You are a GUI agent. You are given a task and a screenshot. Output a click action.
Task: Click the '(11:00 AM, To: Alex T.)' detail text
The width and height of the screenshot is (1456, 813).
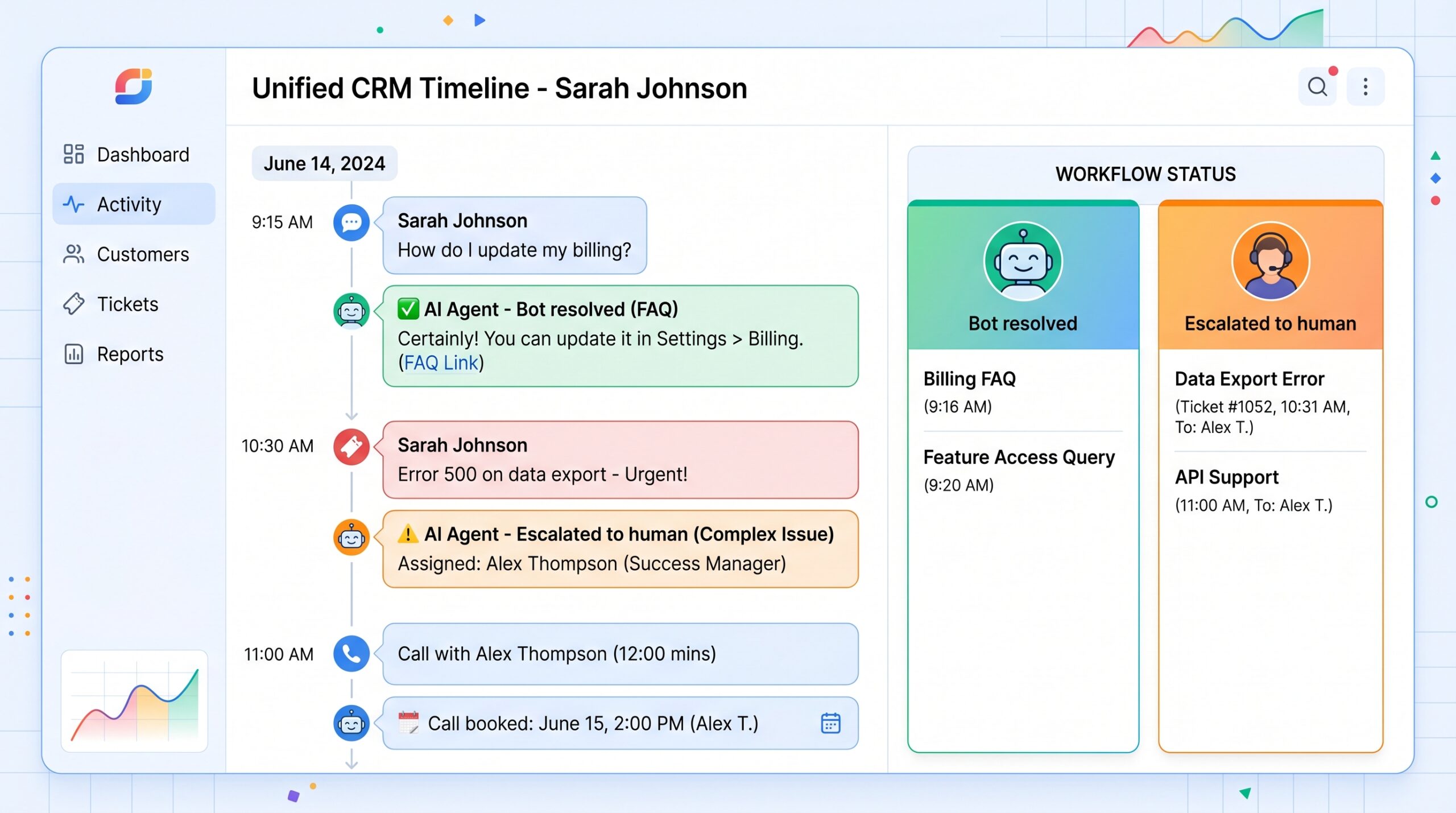click(1254, 505)
